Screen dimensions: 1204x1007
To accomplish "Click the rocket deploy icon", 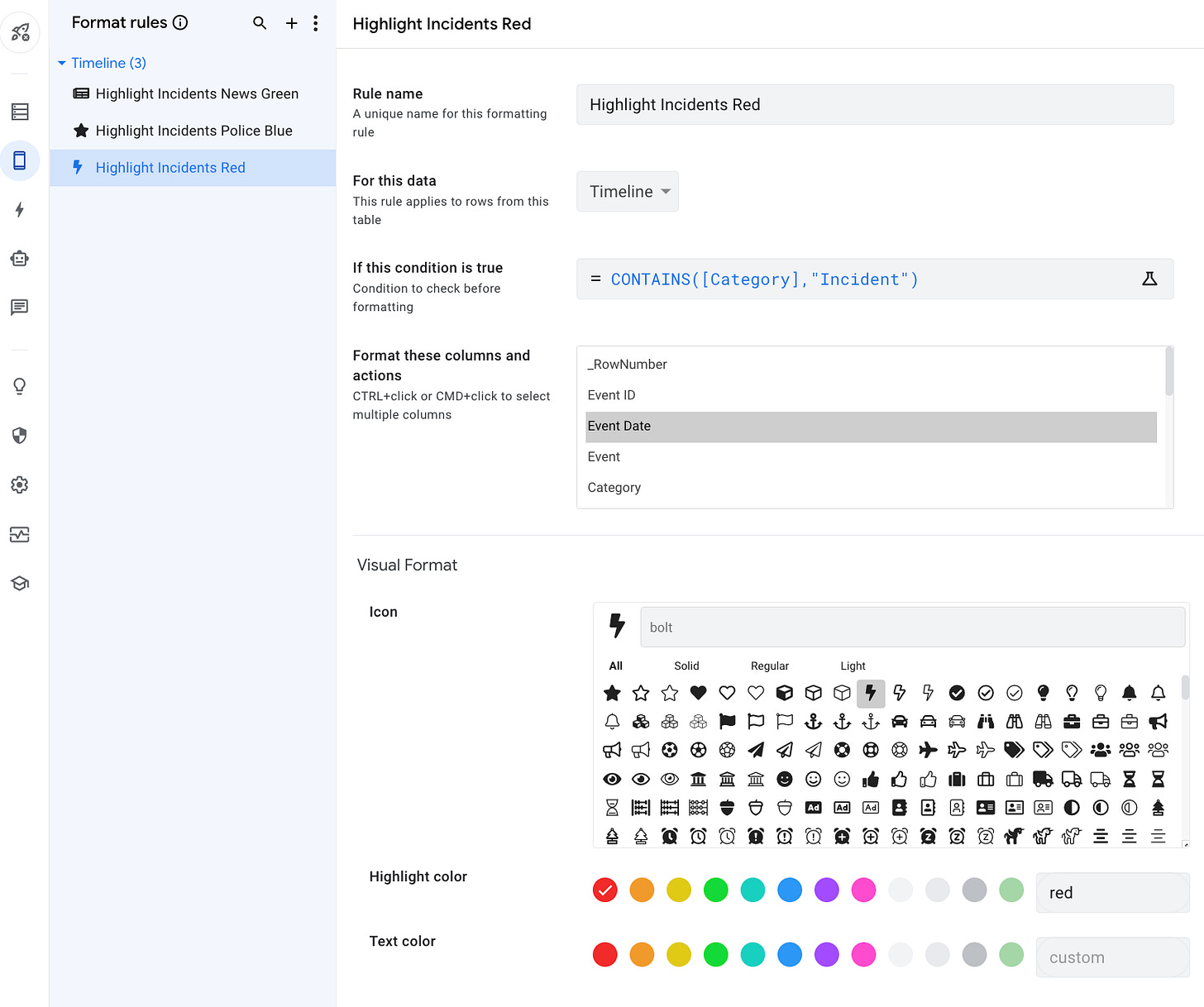I will pos(20,33).
